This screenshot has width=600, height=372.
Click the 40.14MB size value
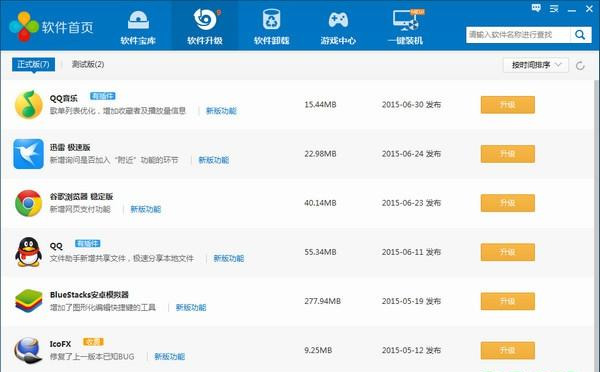click(320, 203)
